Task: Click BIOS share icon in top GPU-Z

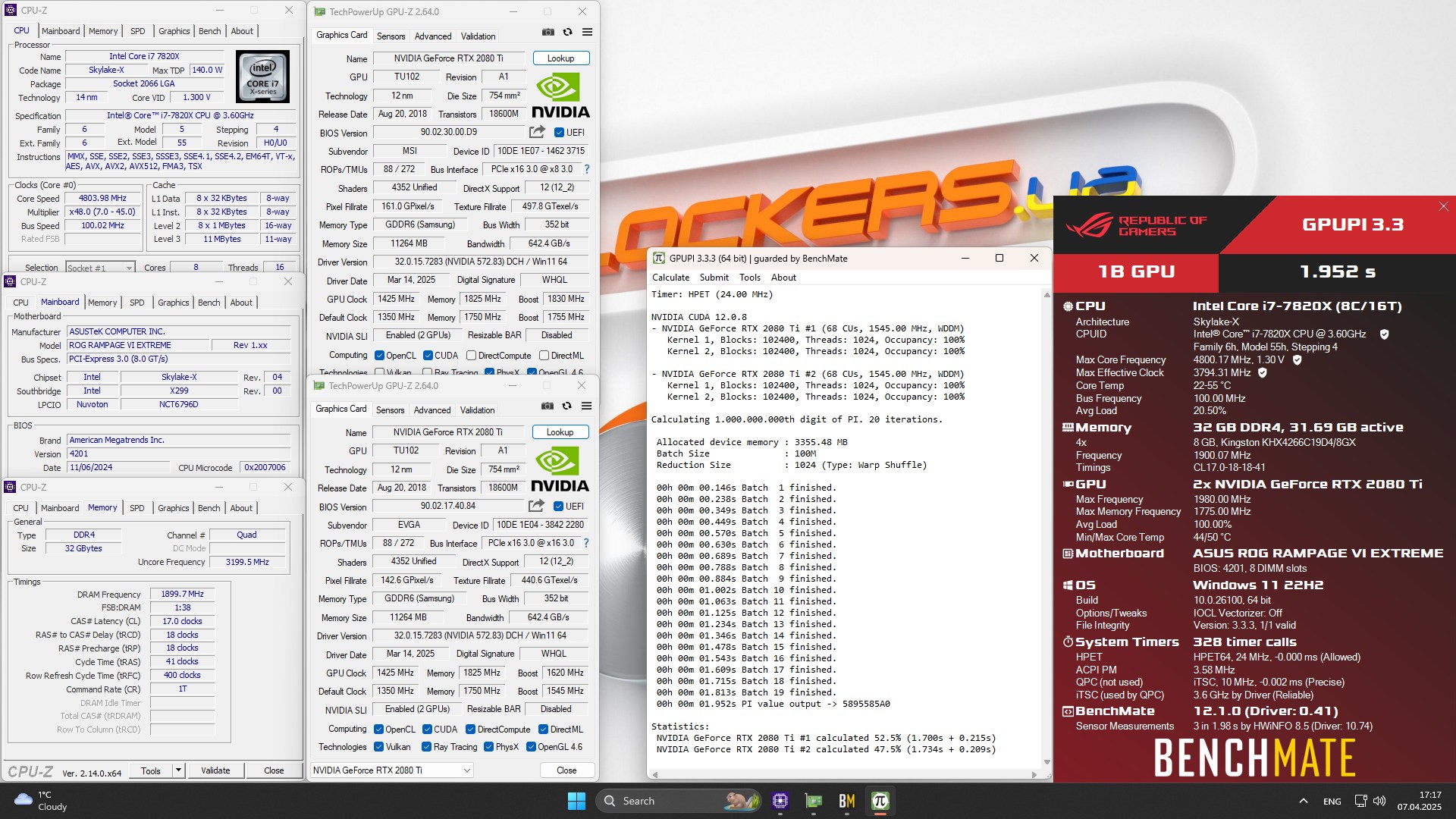Action: (x=537, y=132)
